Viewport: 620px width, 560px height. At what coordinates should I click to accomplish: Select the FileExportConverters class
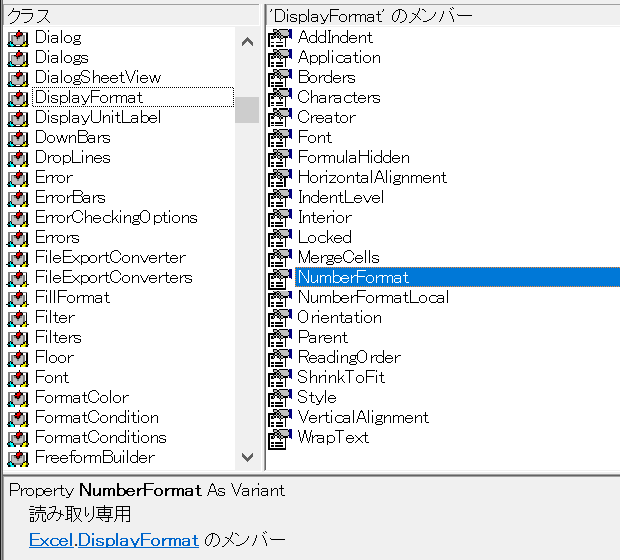tap(114, 278)
